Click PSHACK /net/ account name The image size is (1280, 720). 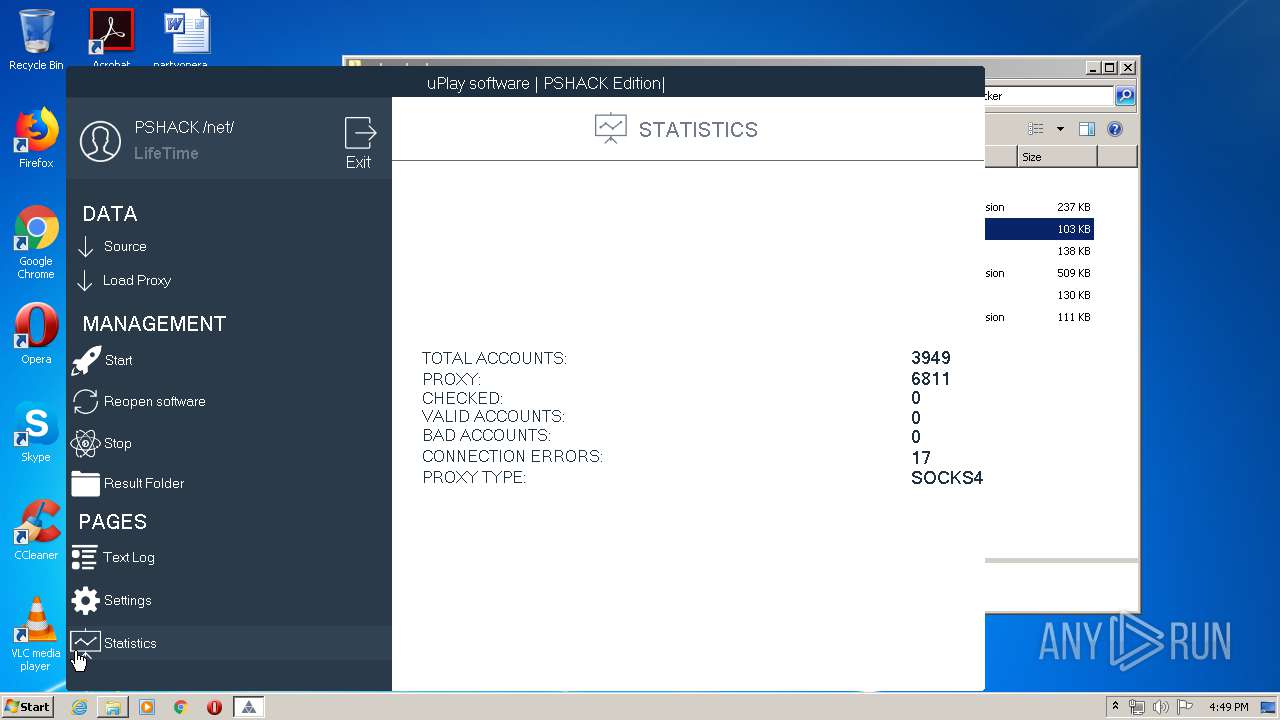tap(184, 127)
